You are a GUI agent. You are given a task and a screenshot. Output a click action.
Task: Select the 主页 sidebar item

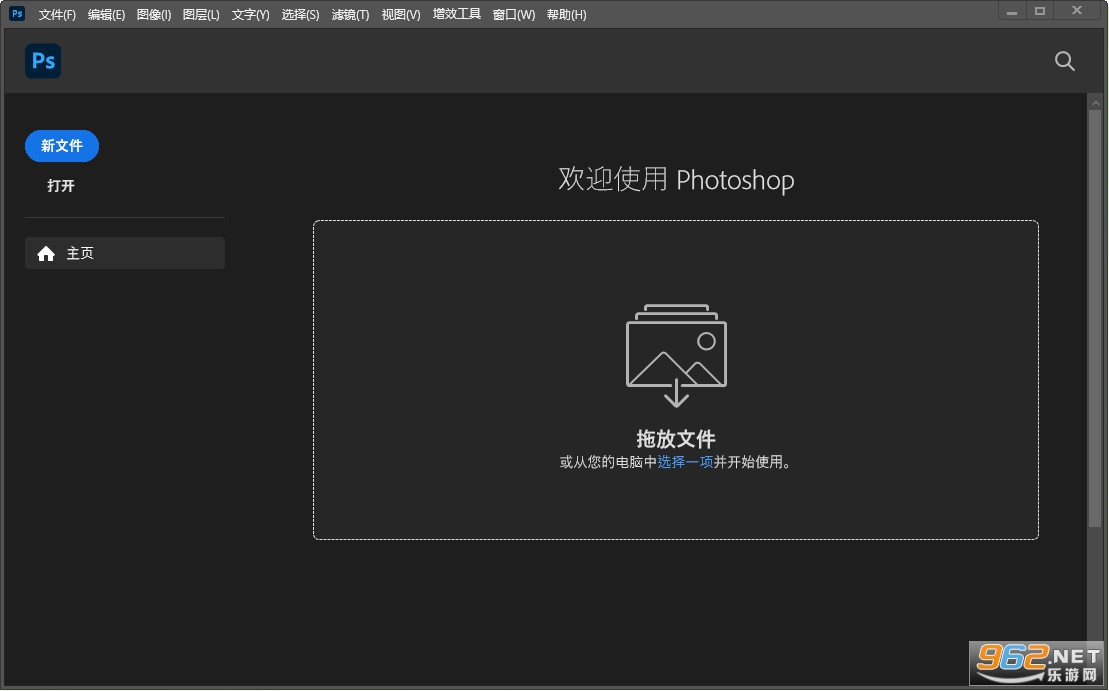(x=124, y=253)
